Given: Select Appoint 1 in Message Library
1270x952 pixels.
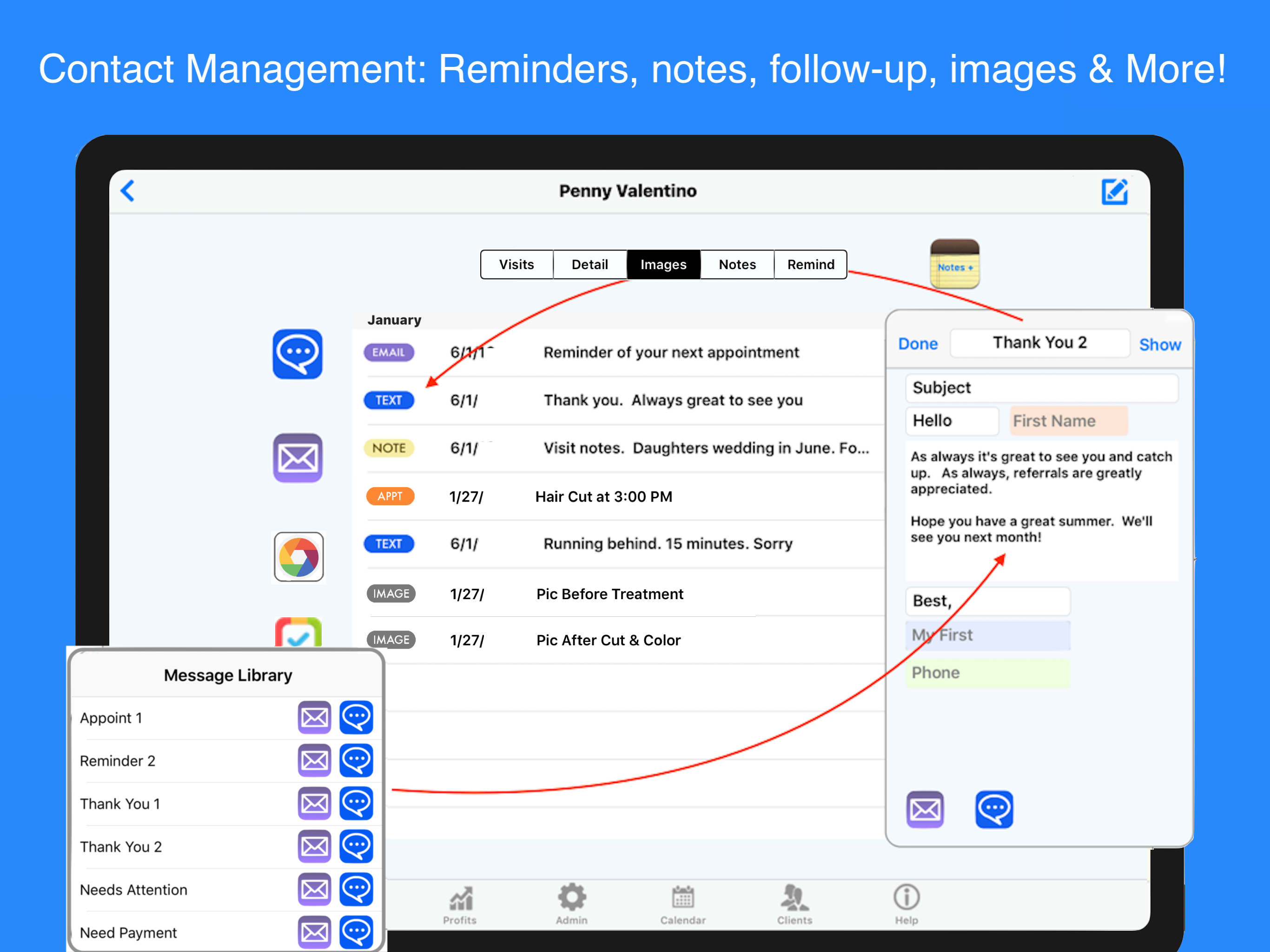Looking at the screenshot, I should coord(111,718).
